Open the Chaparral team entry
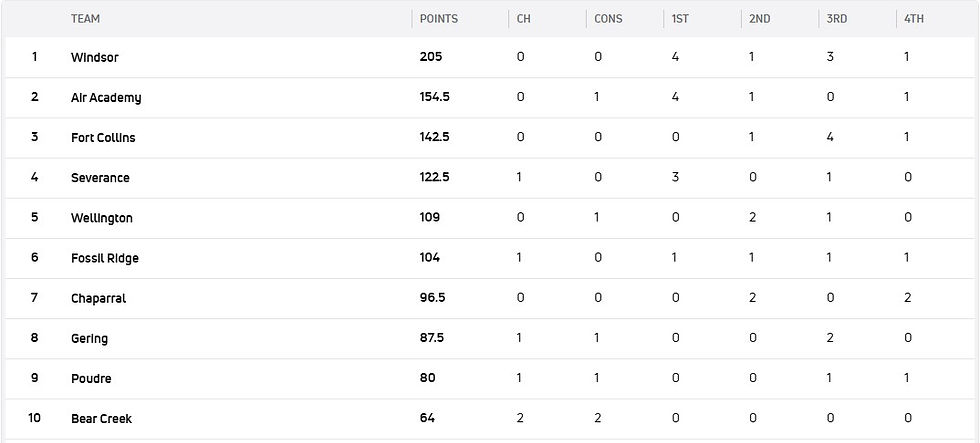The image size is (980, 443). [98, 298]
